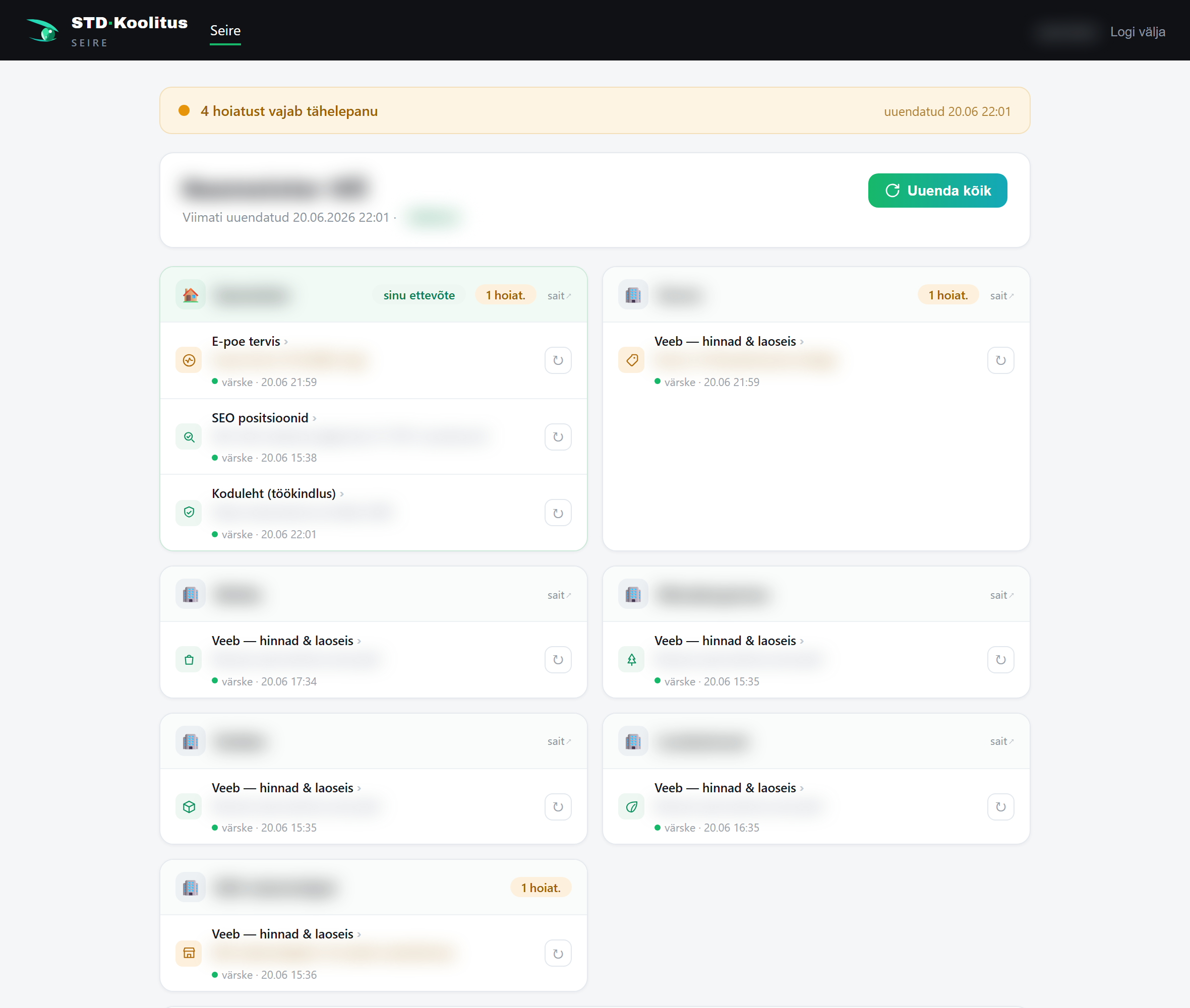Click the price tag icon dated 21:59

(x=632, y=360)
